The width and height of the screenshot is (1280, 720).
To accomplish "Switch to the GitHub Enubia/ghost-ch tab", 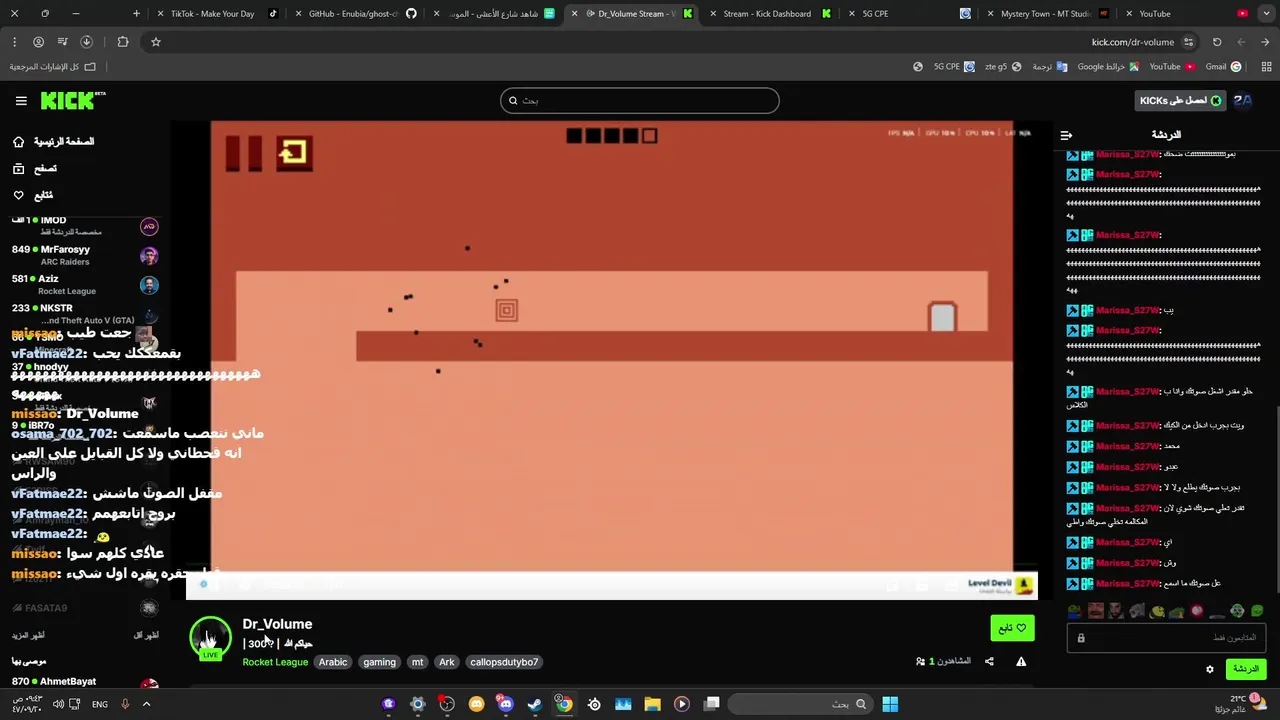I will tap(354, 14).
